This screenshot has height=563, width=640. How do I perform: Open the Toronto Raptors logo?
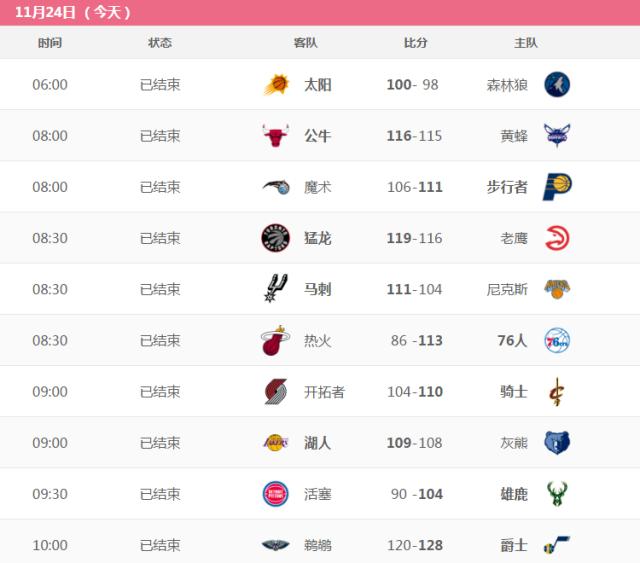[x=275, y=238]
